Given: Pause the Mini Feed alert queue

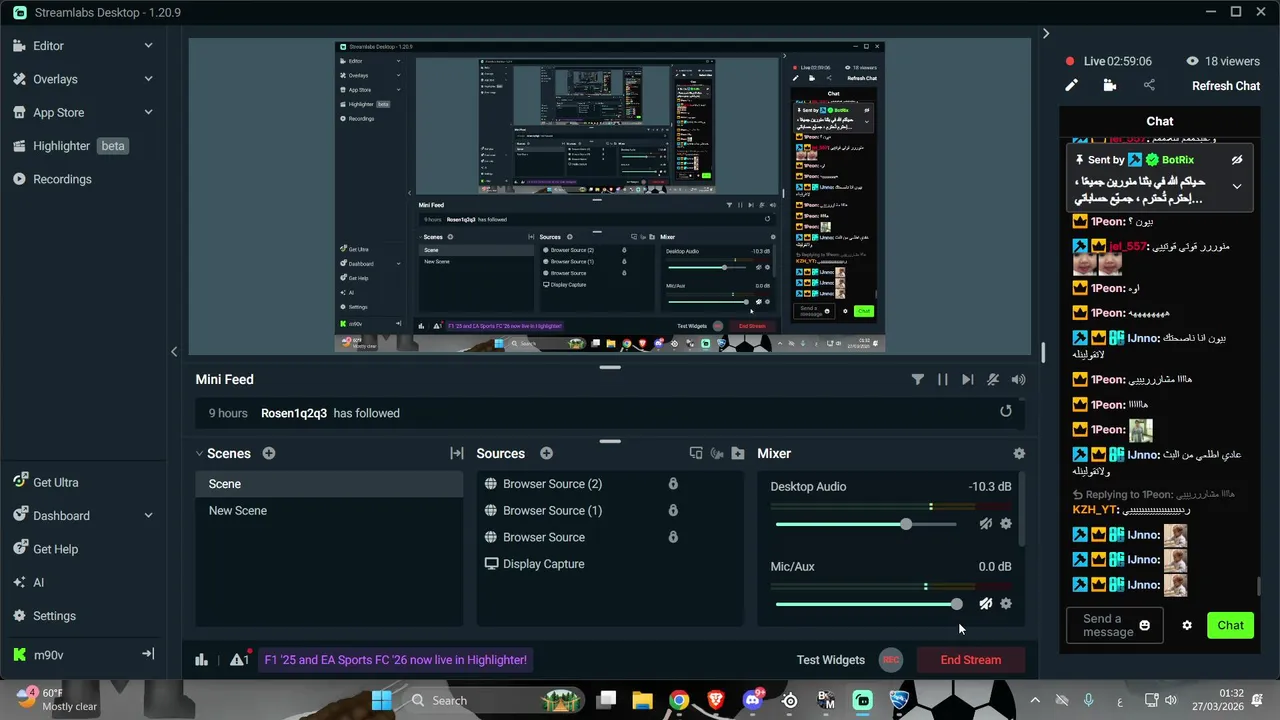Looking at the screenshot, I should tap(942, 379).
